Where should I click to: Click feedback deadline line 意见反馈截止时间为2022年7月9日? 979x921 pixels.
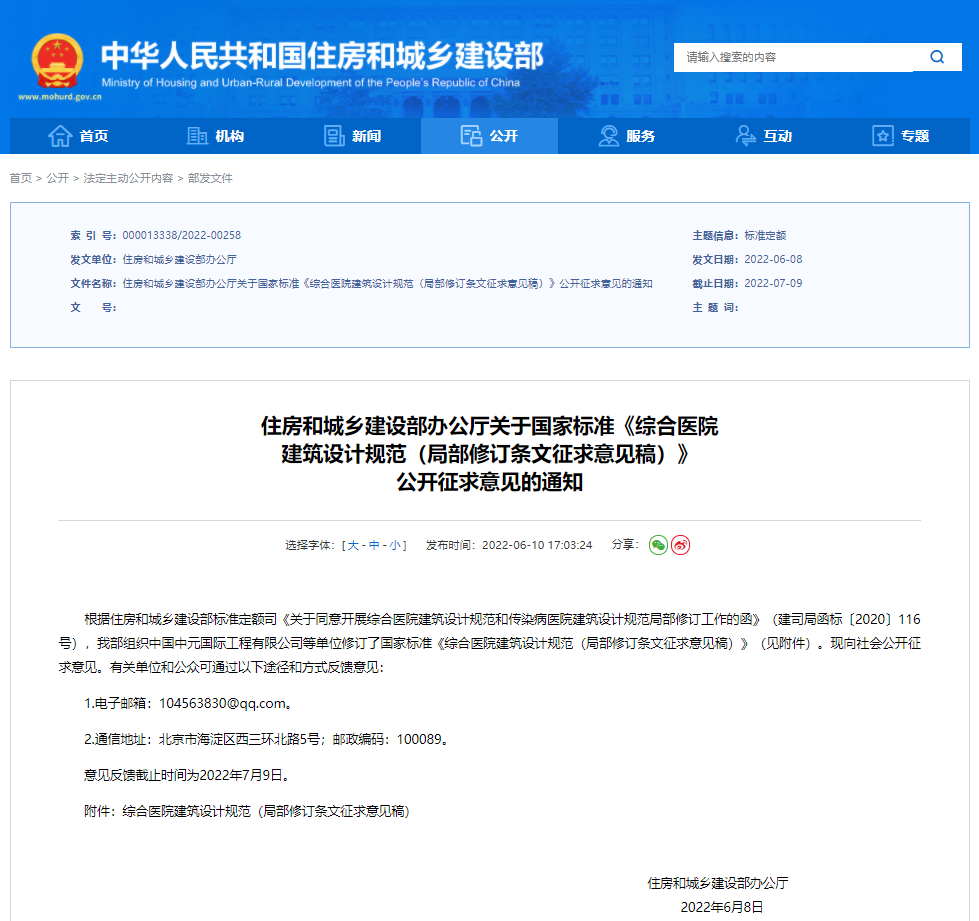point(186,775)
